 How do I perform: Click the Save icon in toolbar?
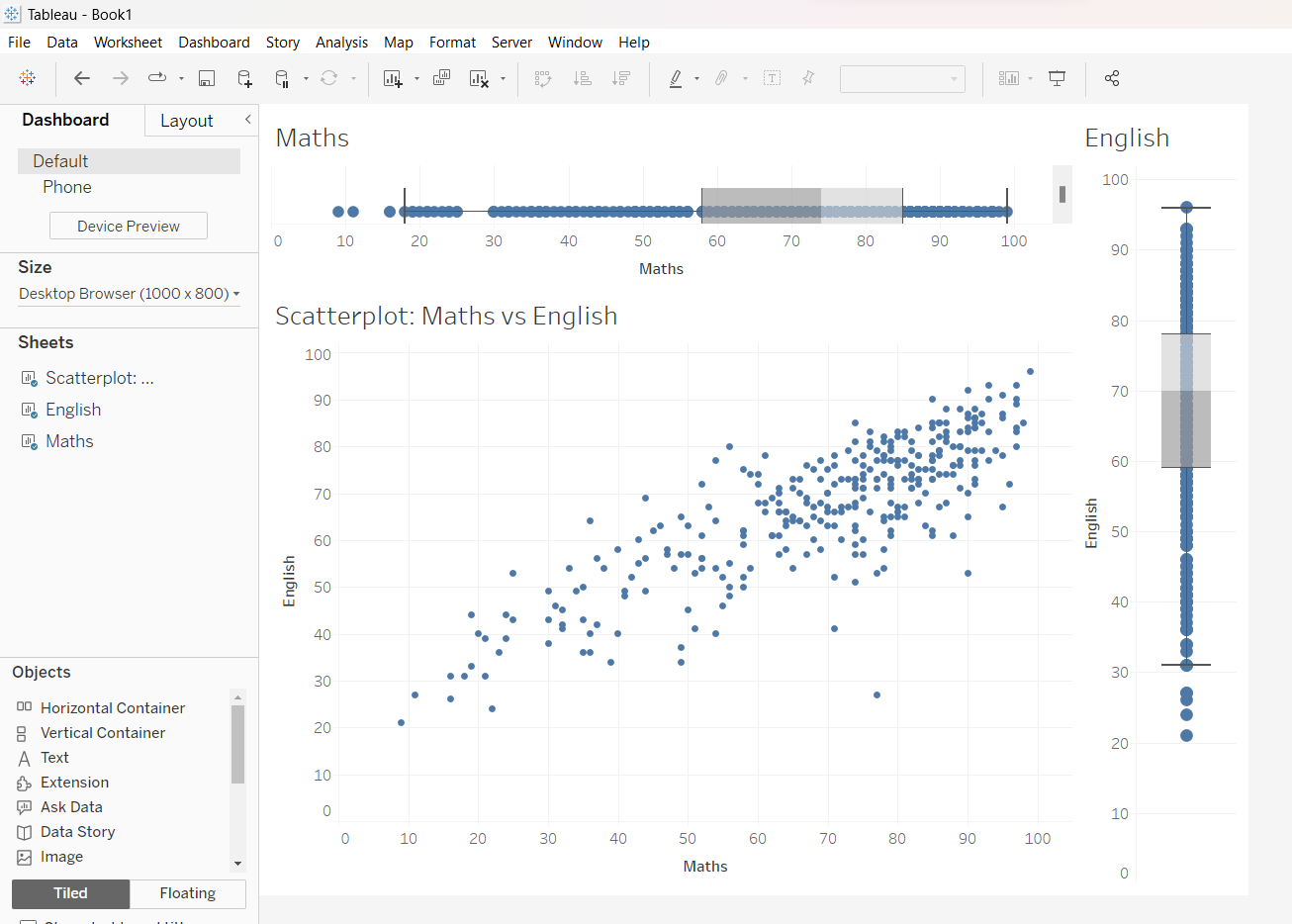point(207,78)
